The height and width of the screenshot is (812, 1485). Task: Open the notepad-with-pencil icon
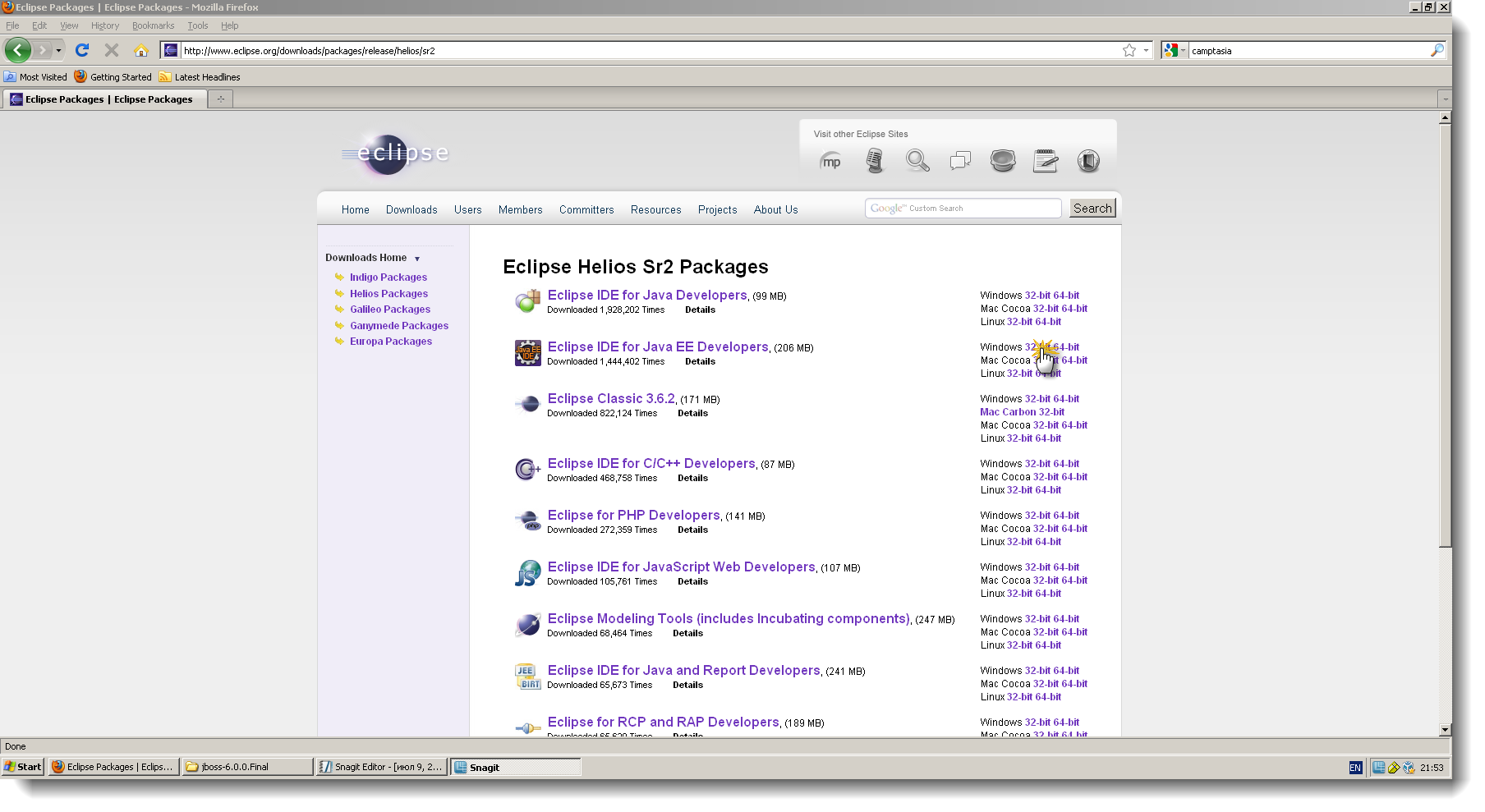coord(1045,160)
